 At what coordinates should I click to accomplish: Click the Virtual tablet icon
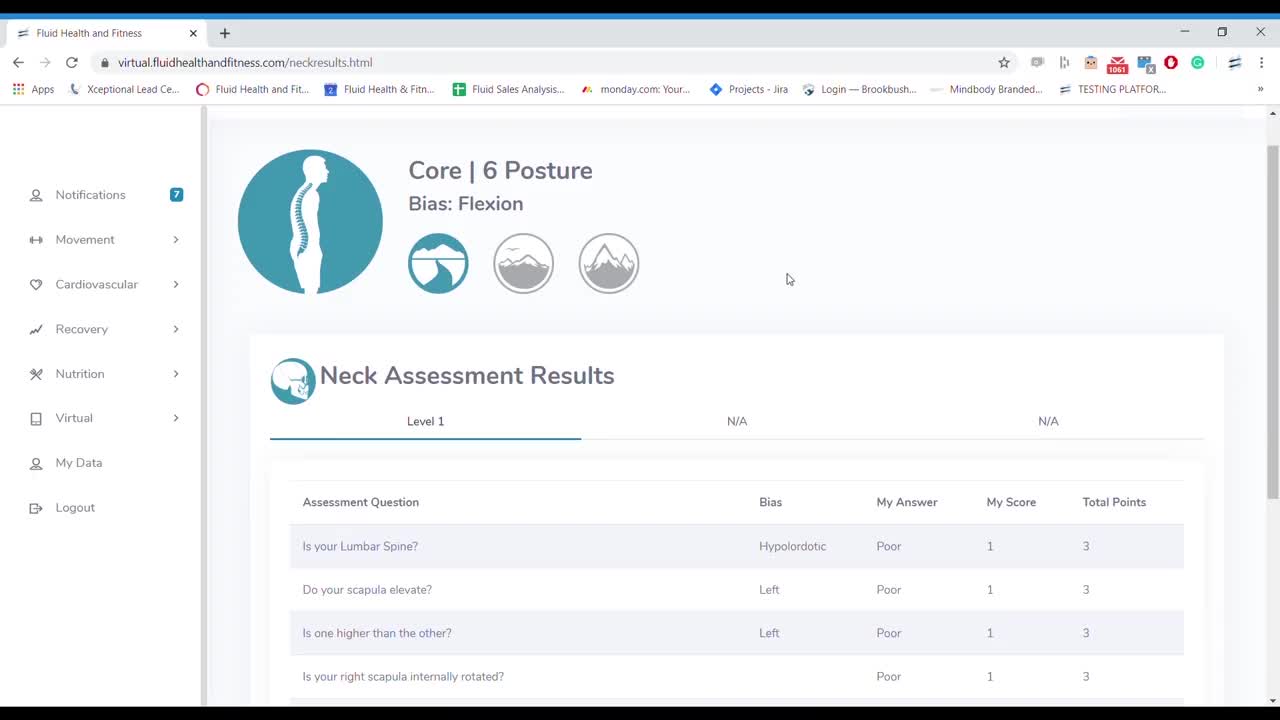(x=36, y=419)
